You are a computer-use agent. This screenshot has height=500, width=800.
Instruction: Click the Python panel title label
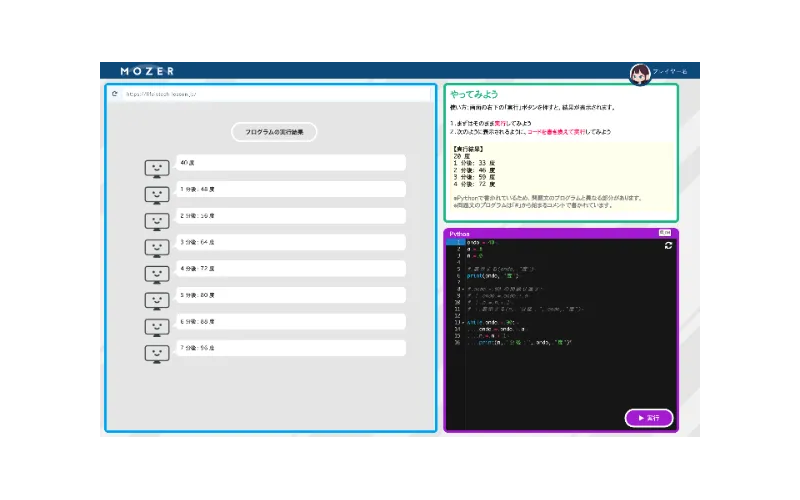460,232
